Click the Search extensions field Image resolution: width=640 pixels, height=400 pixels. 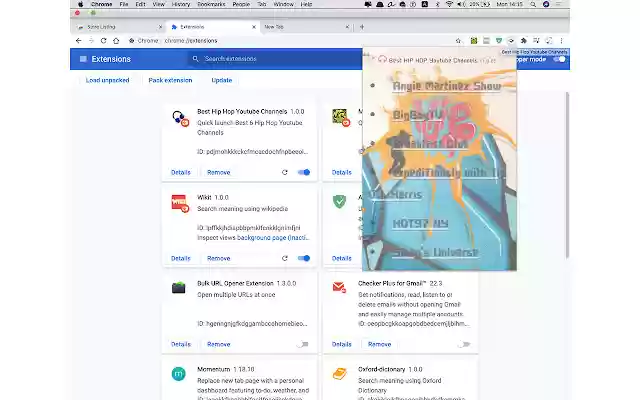[274, 59]
